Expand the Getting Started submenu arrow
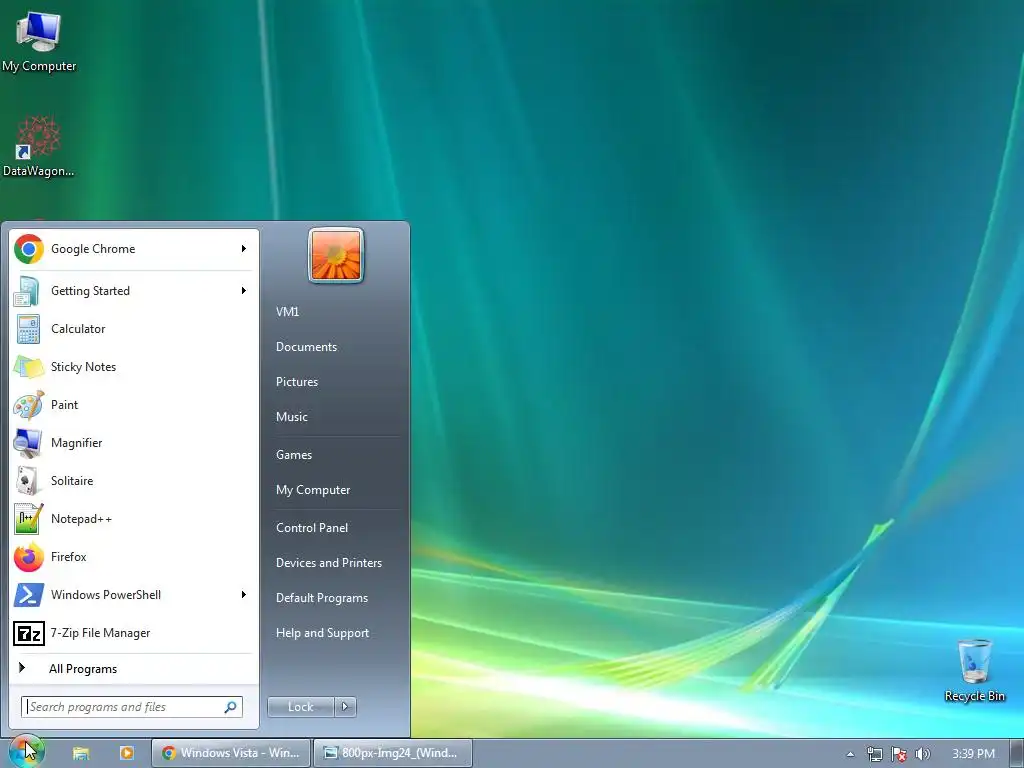This screenshot has height=768, width=1024. click(x=244, y=291)
